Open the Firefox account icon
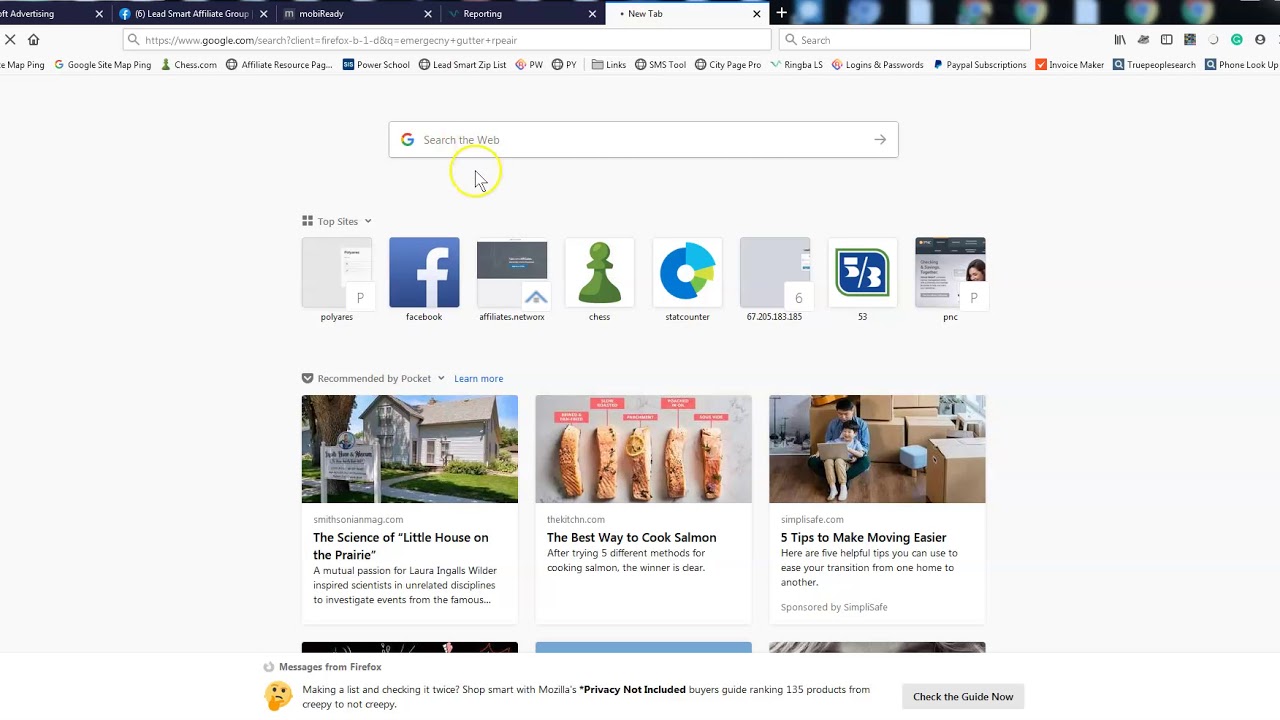 point(1260,40)
